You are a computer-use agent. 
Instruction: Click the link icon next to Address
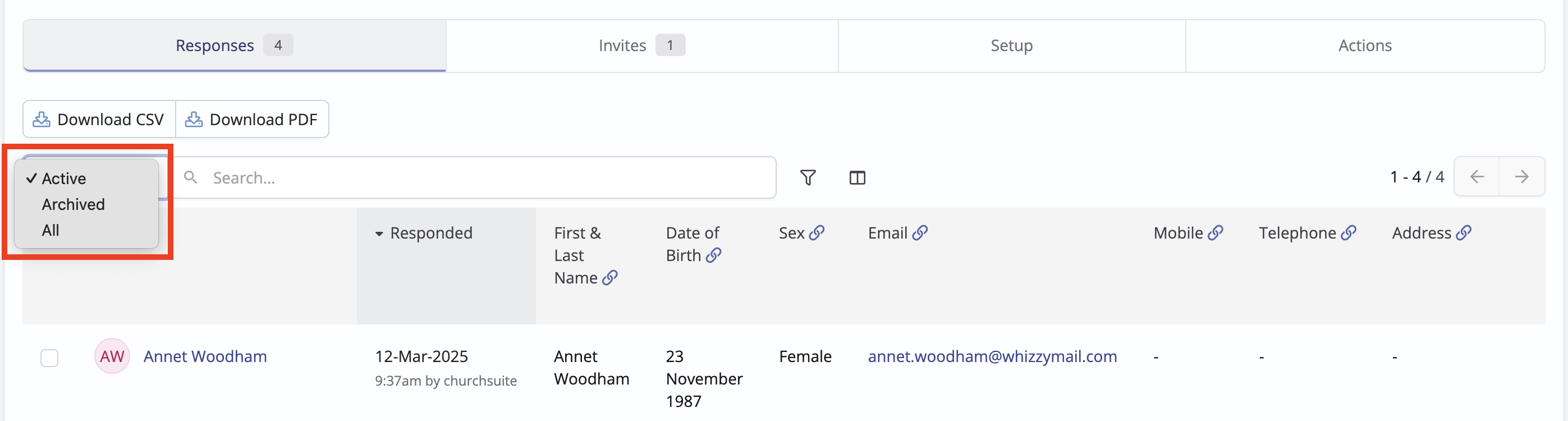1464,233
